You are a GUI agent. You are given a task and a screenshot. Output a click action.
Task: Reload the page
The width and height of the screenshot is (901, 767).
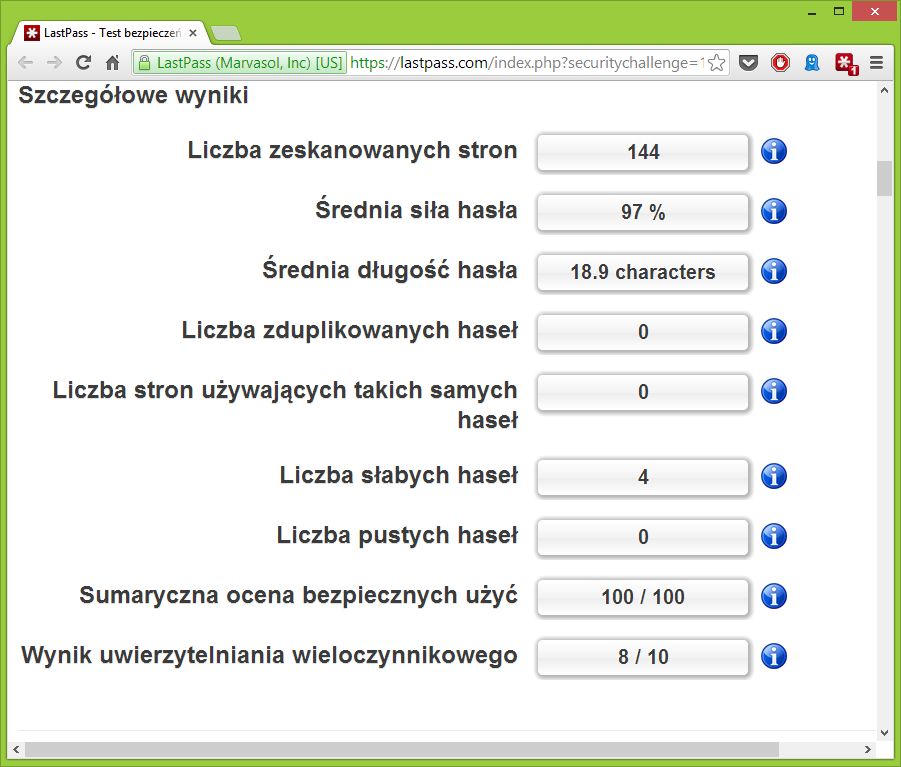pos(83,63)
